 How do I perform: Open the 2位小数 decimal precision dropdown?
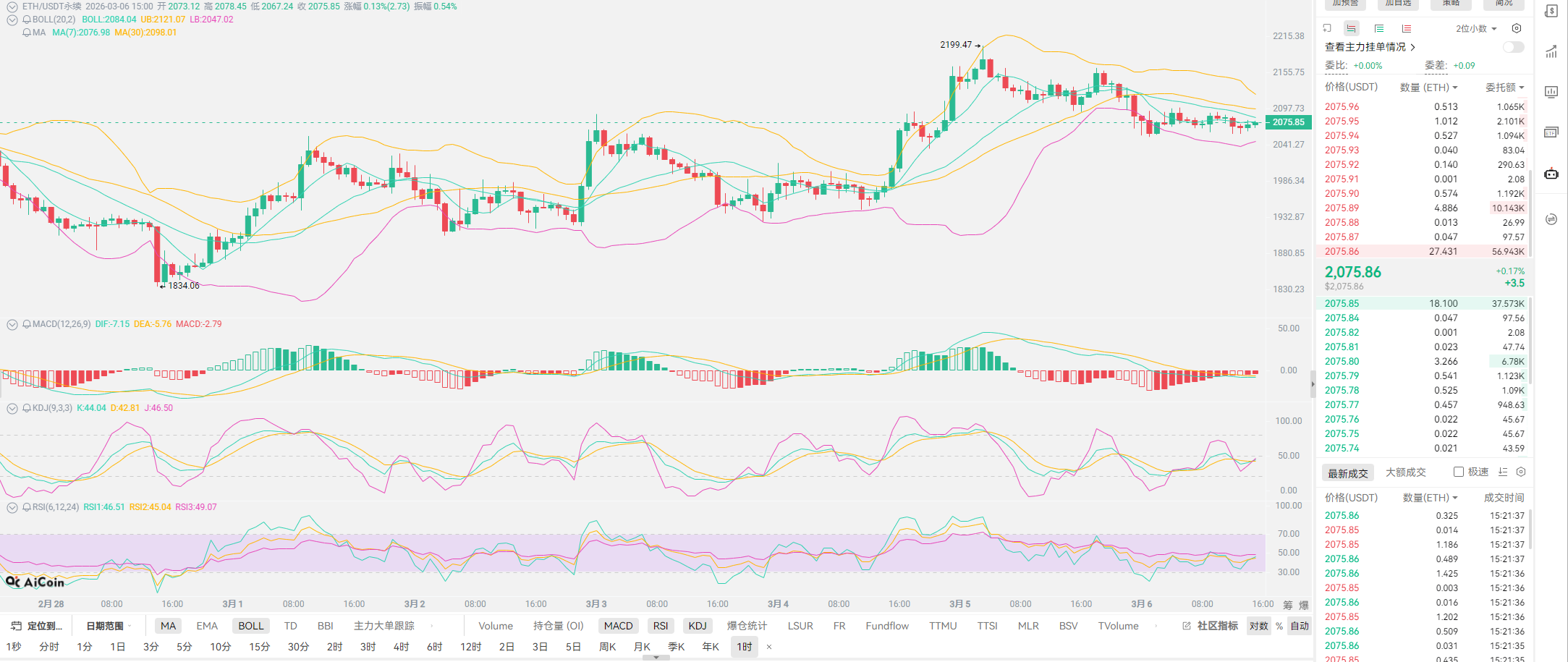[1476, 28]
